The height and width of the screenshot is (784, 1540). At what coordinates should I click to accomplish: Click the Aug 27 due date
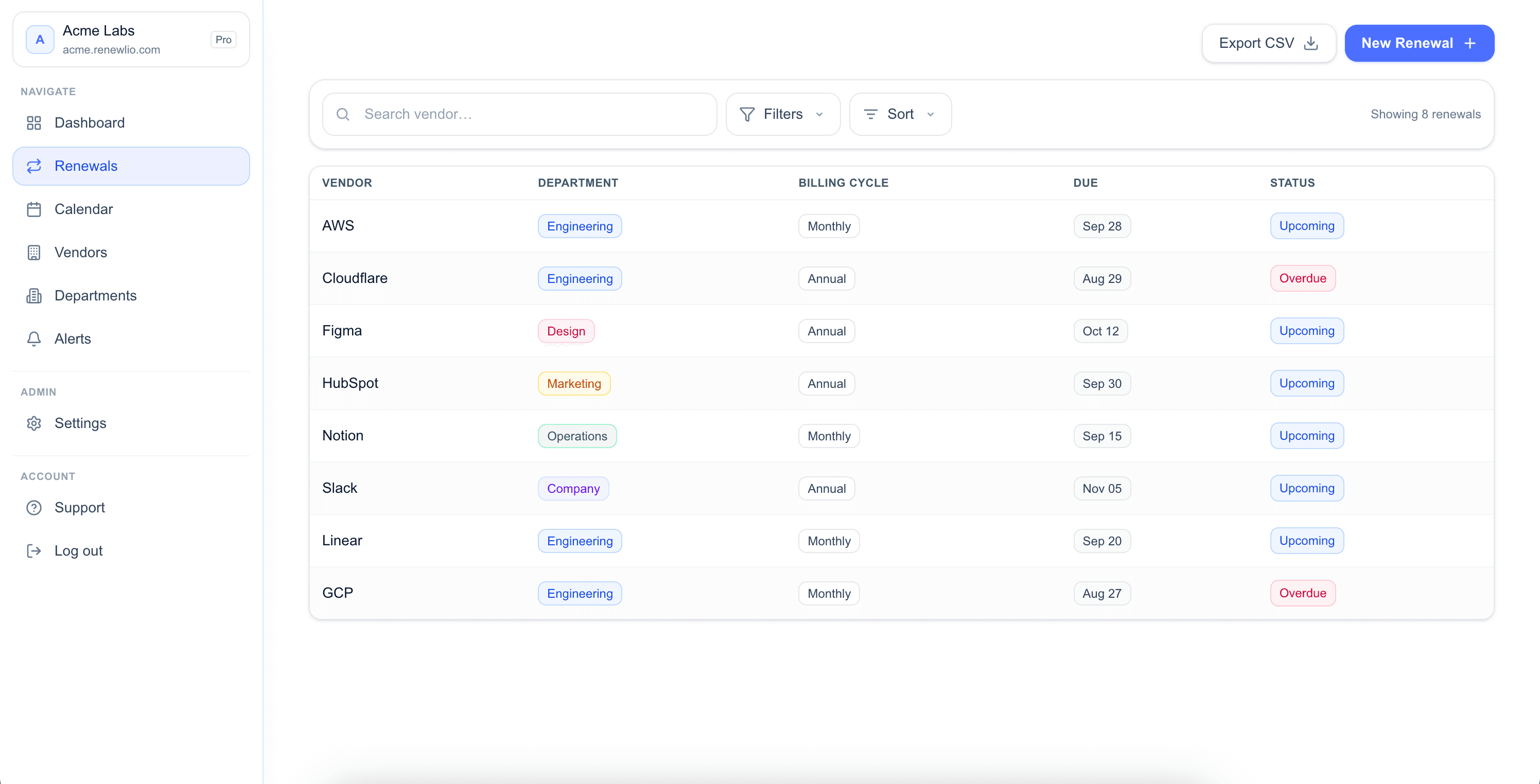(1102, 593)
